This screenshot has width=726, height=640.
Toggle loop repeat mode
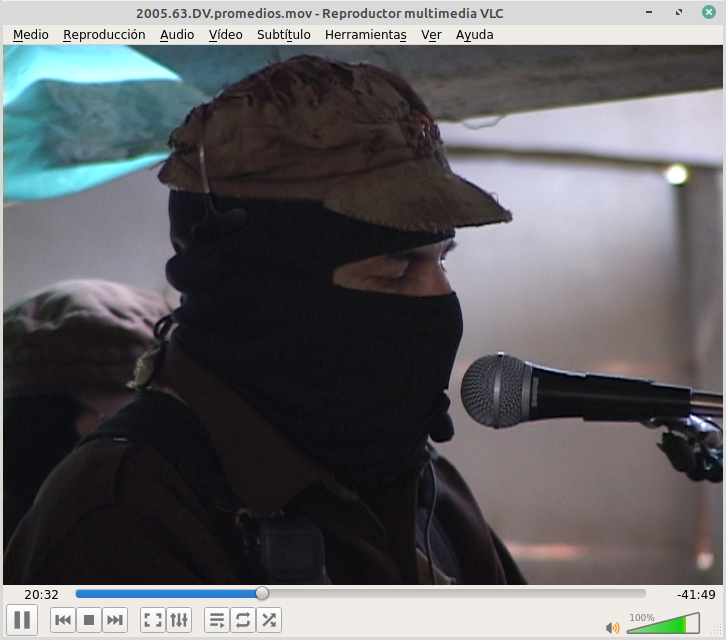(x=242, y=620)
